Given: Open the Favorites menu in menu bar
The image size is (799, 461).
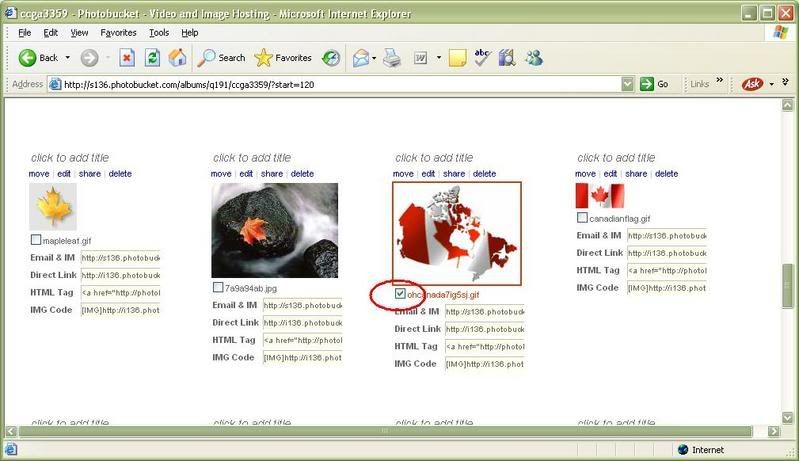Looking at the screenshot, I should pyautogui.click(x=118, y=33).
